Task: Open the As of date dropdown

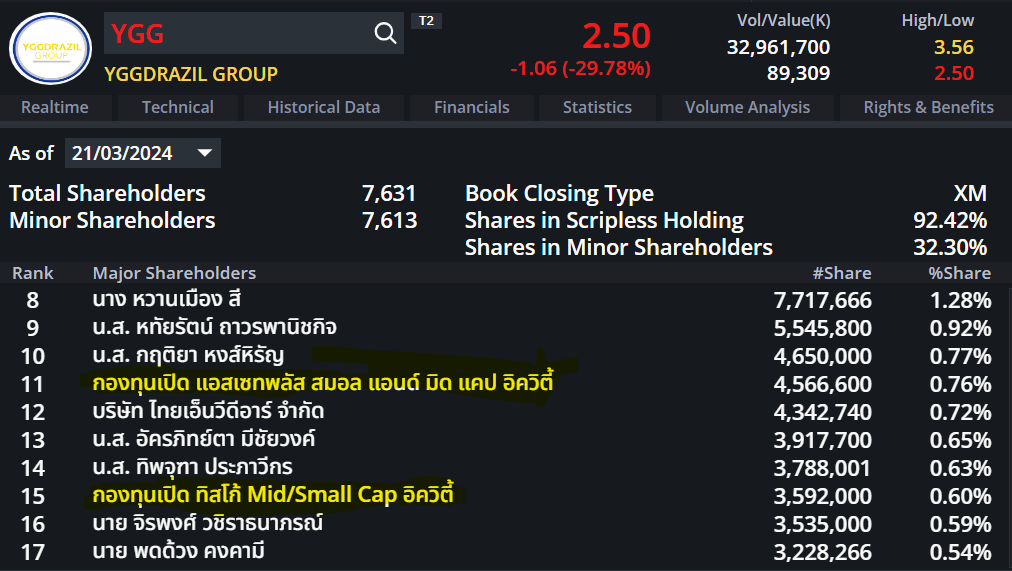Action: pos(205,153)
